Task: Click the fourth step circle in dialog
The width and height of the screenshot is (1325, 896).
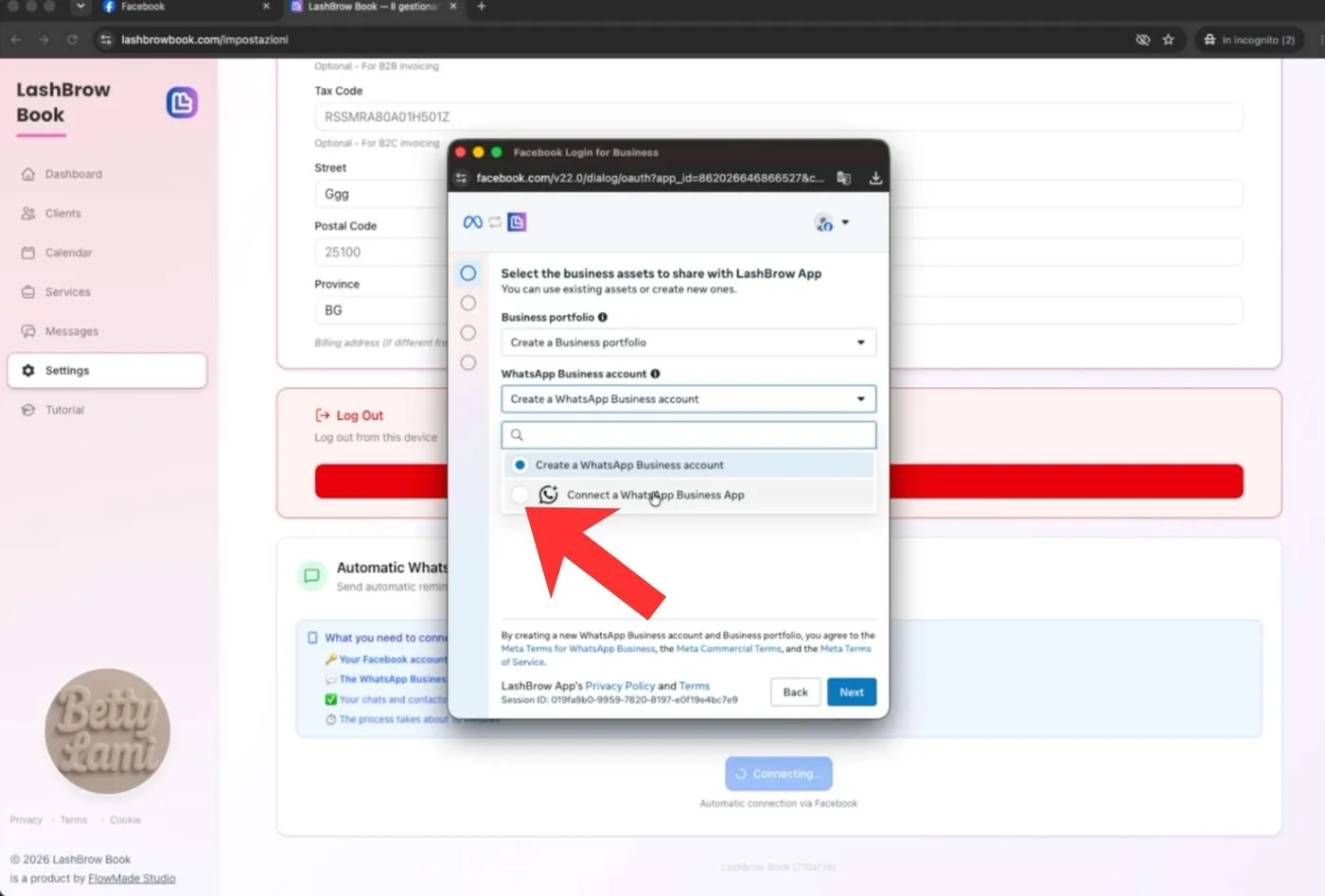Action: [x=468, y=362]
